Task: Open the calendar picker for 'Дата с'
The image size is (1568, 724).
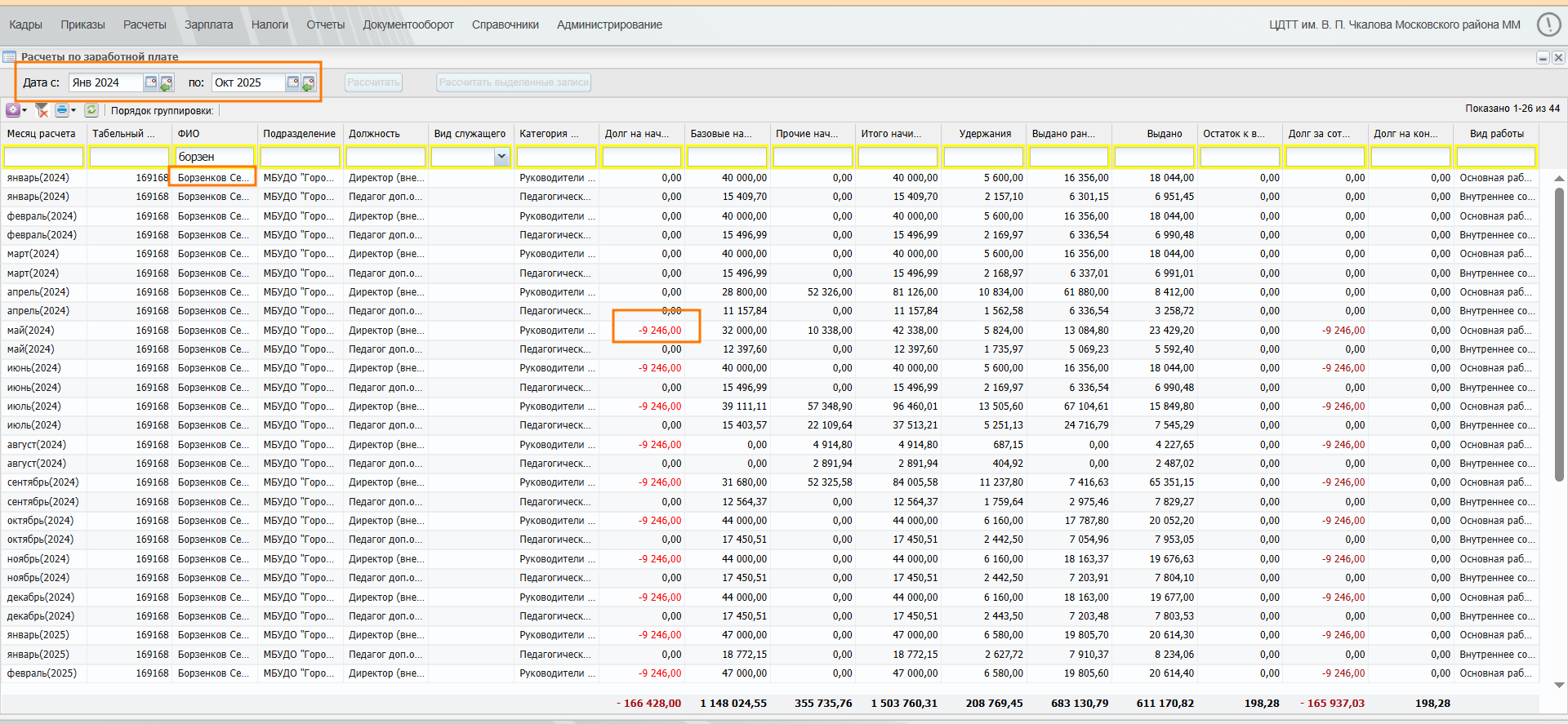Action: 151,82
